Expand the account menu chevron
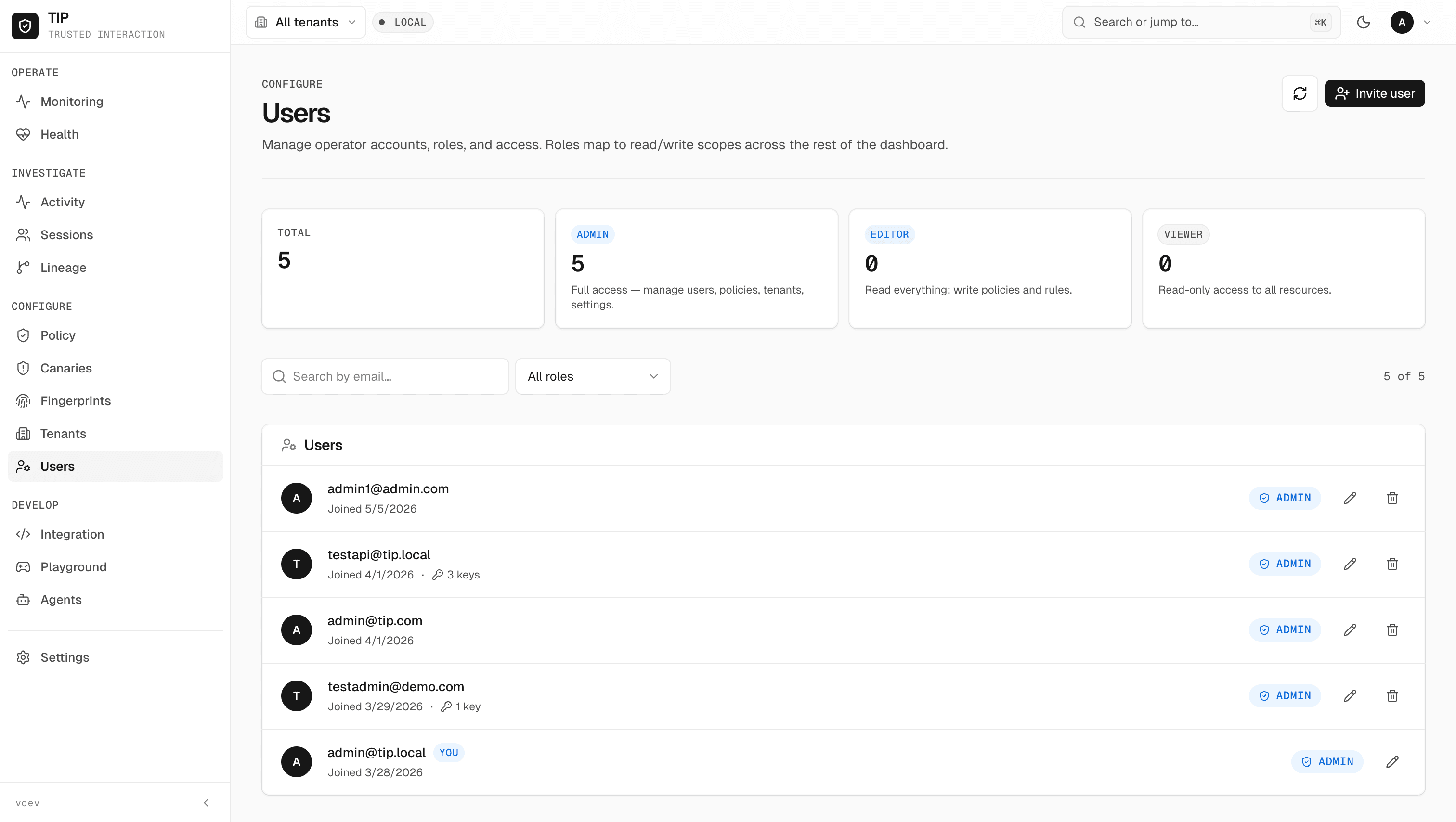This screenshot has width=1456, height=822. [1427, 22]
